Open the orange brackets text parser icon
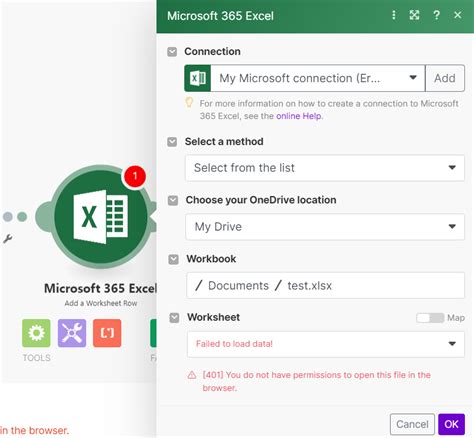Screen dimensions: 474x438 tap(107, 333)
